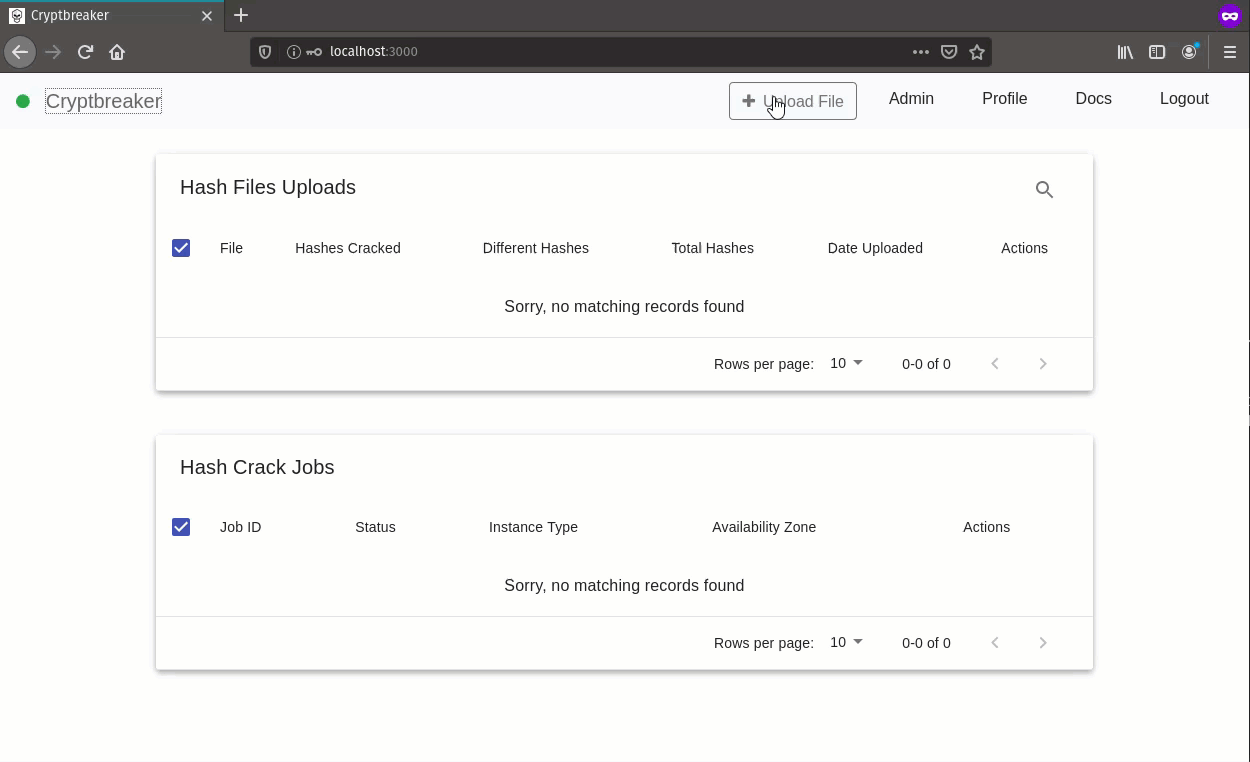
Task: Show site information icon in address bar
Action: point(293,52)
